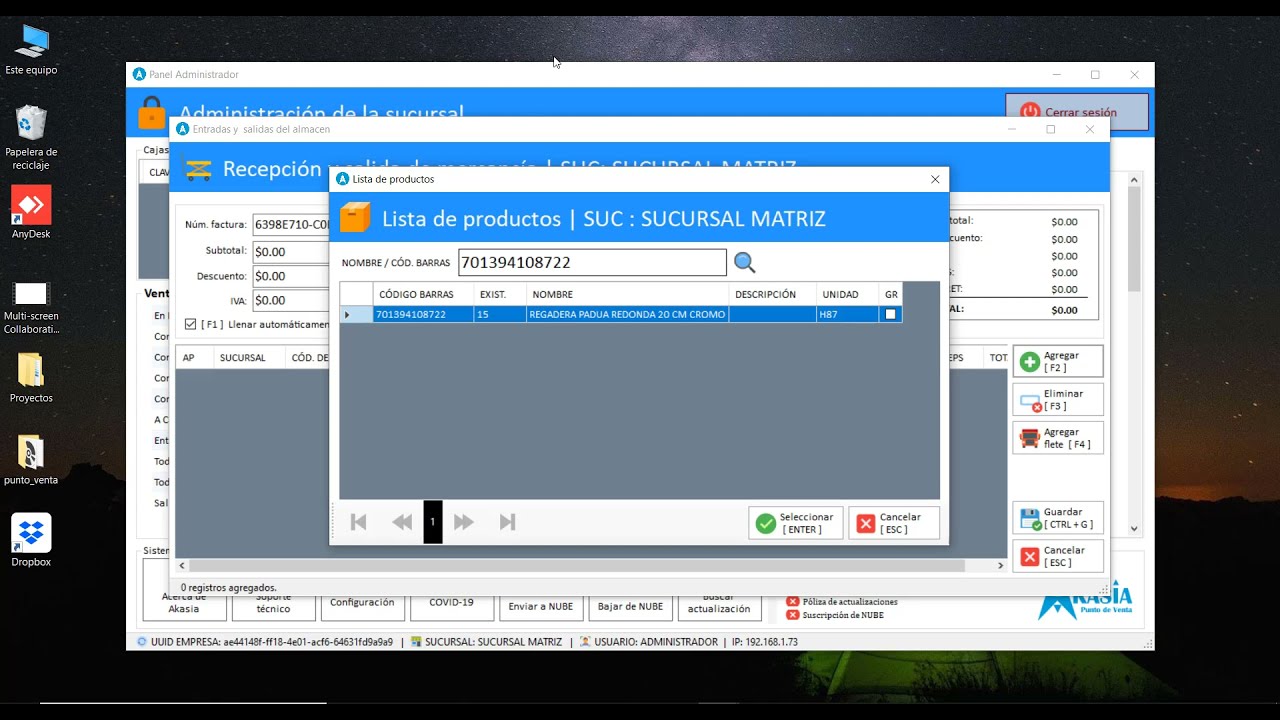Open AnyDesk desktop shortcut
This screenshot has height=720, width=1280.
click(31, 213)
